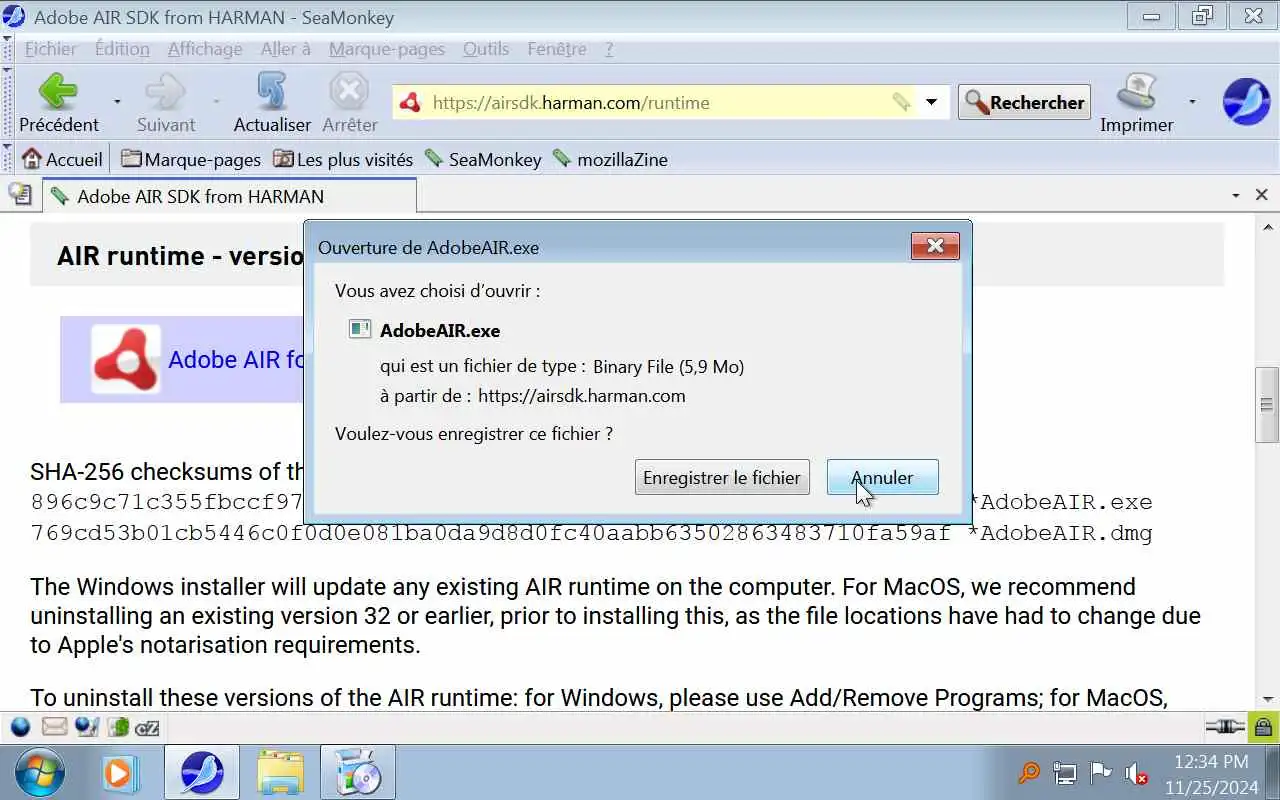The image size is (1280, 800).
Task: Open Address Book from the status bar icon
Action: click(x=119, y=727)
